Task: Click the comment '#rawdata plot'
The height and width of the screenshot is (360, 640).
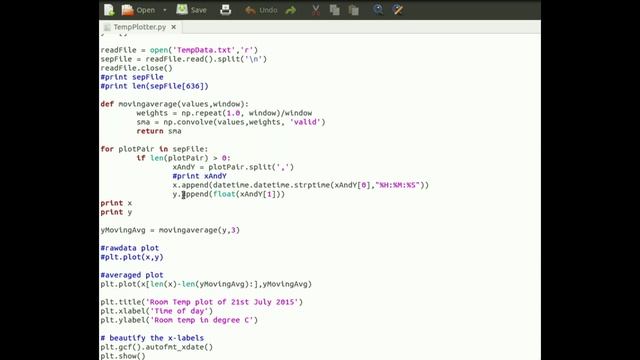Action: coord(129,248)
